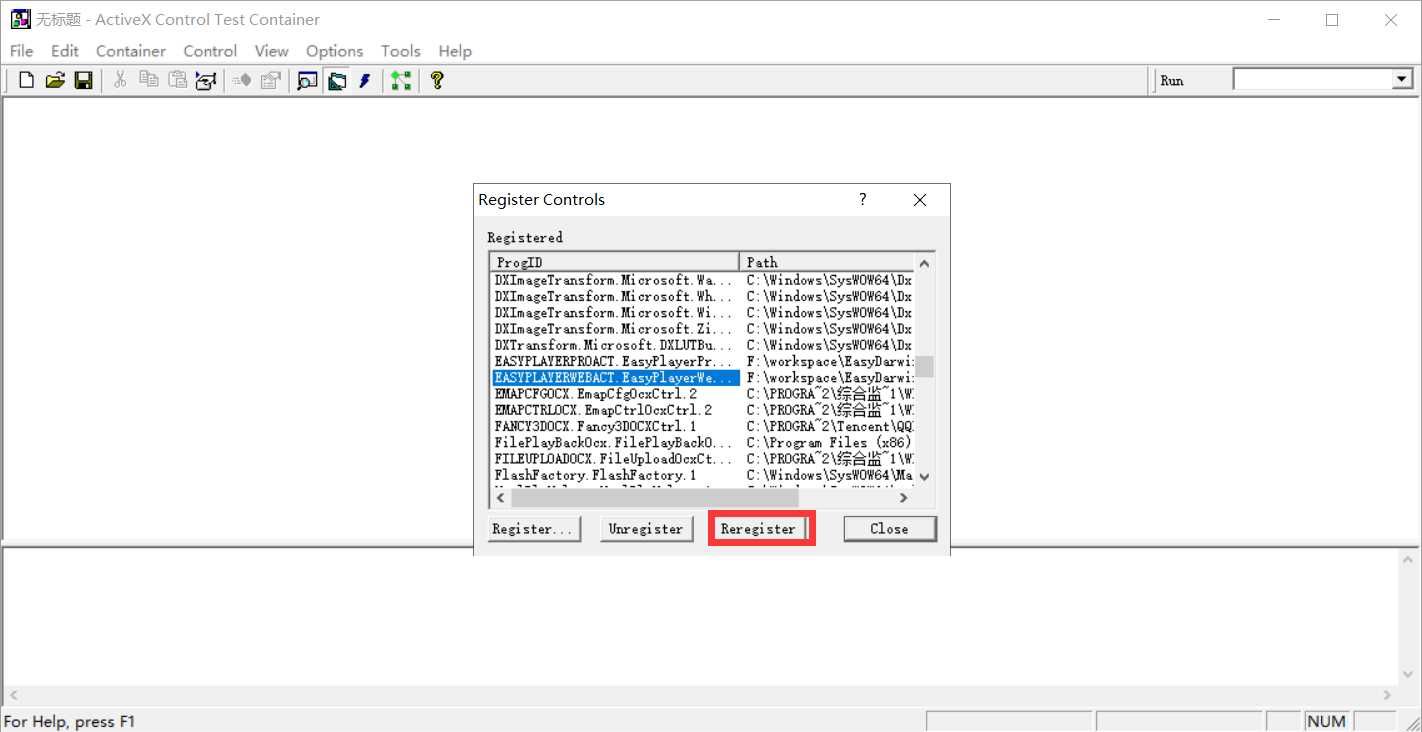
Task: Click the green tab order toolbar icon
Action: 401,81
